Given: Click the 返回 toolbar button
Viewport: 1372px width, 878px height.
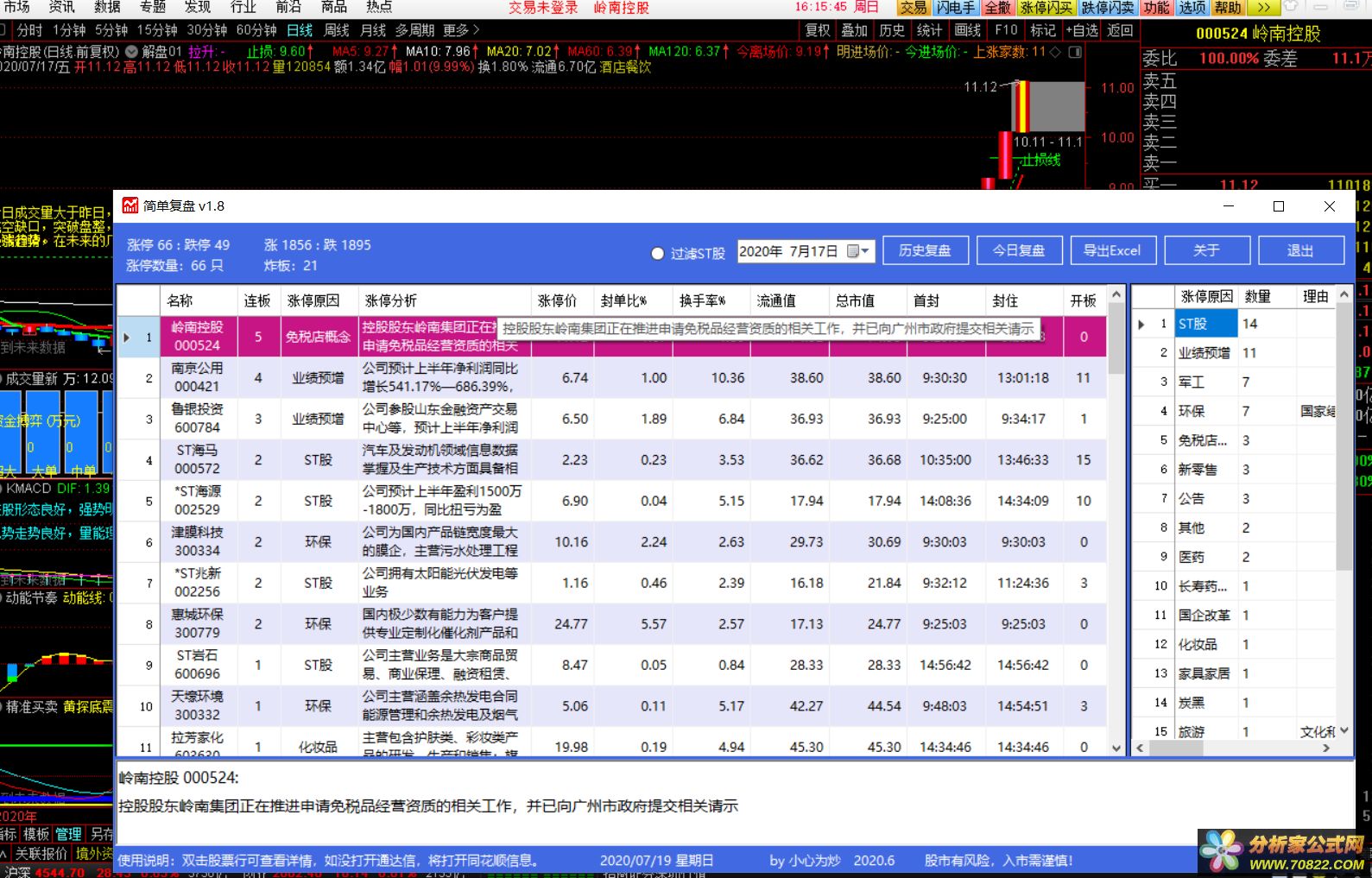Looking at the screenshot, I should [x=1120, y=30].
